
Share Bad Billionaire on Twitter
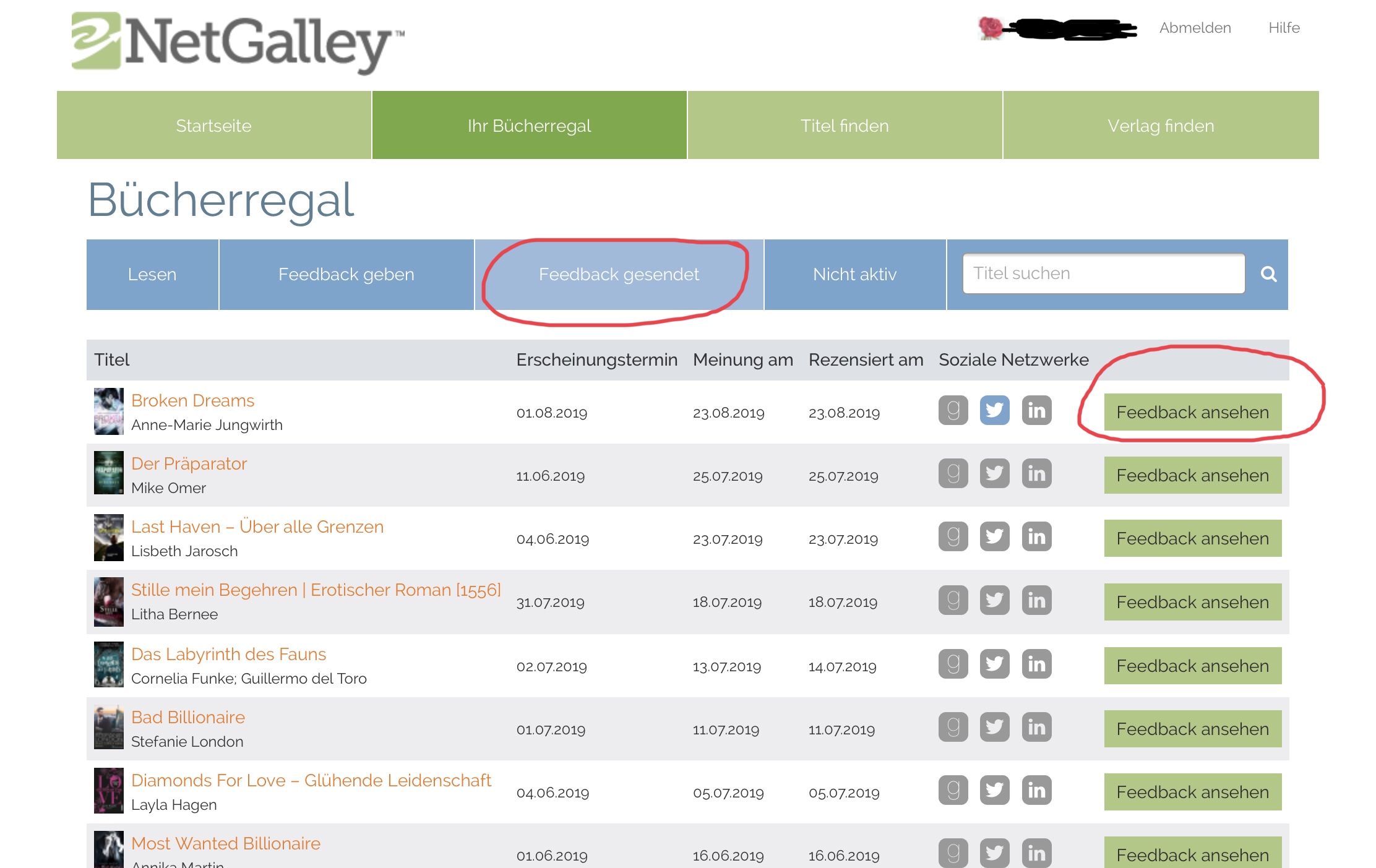click(x=995, y=727)
